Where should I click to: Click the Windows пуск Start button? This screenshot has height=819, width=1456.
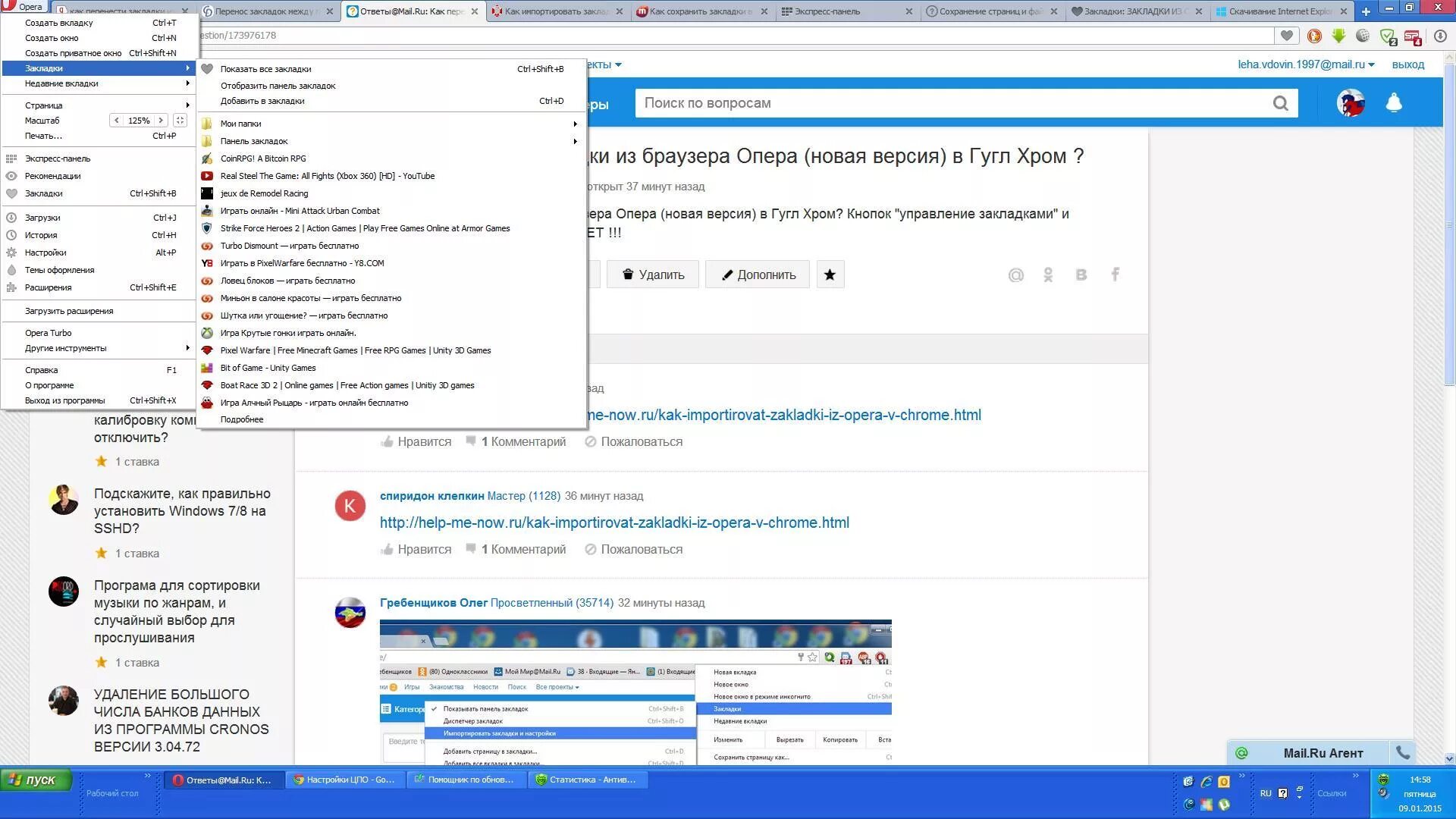pos(36,780)
